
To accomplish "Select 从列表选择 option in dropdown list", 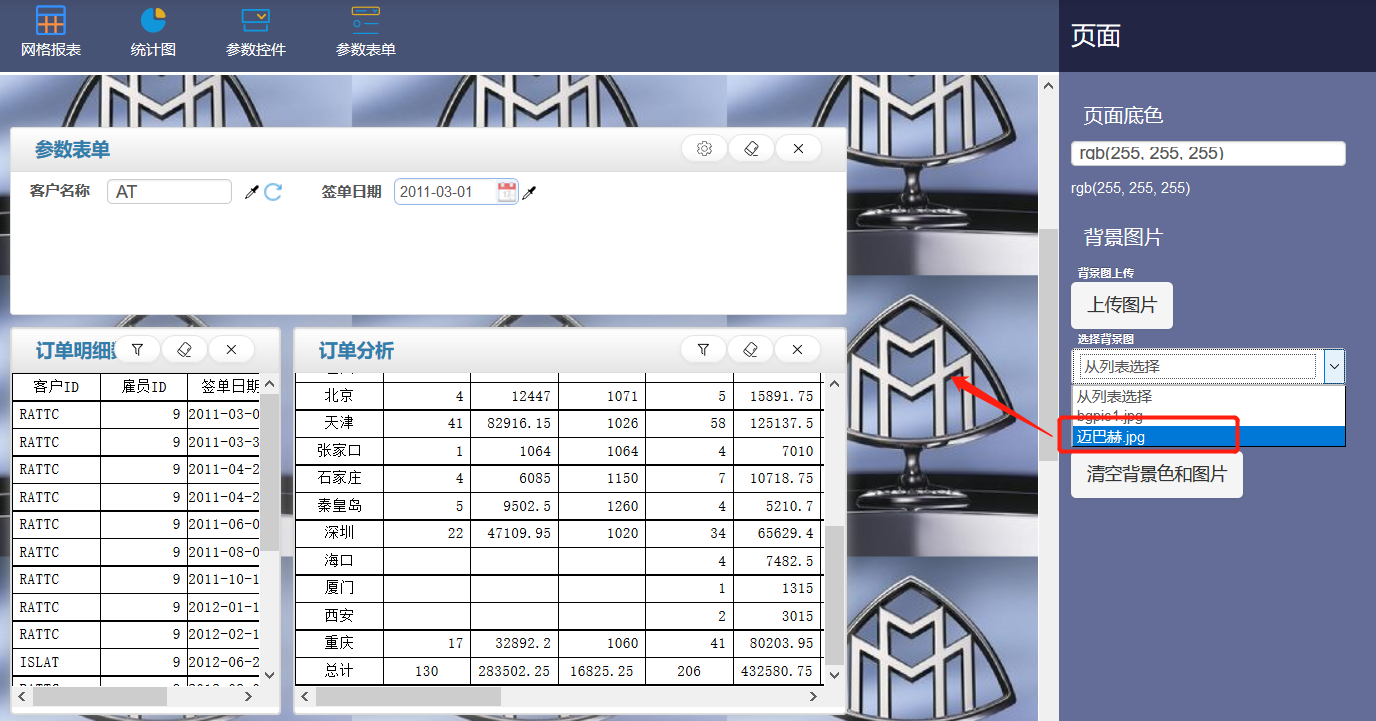I will point(1208,397).
